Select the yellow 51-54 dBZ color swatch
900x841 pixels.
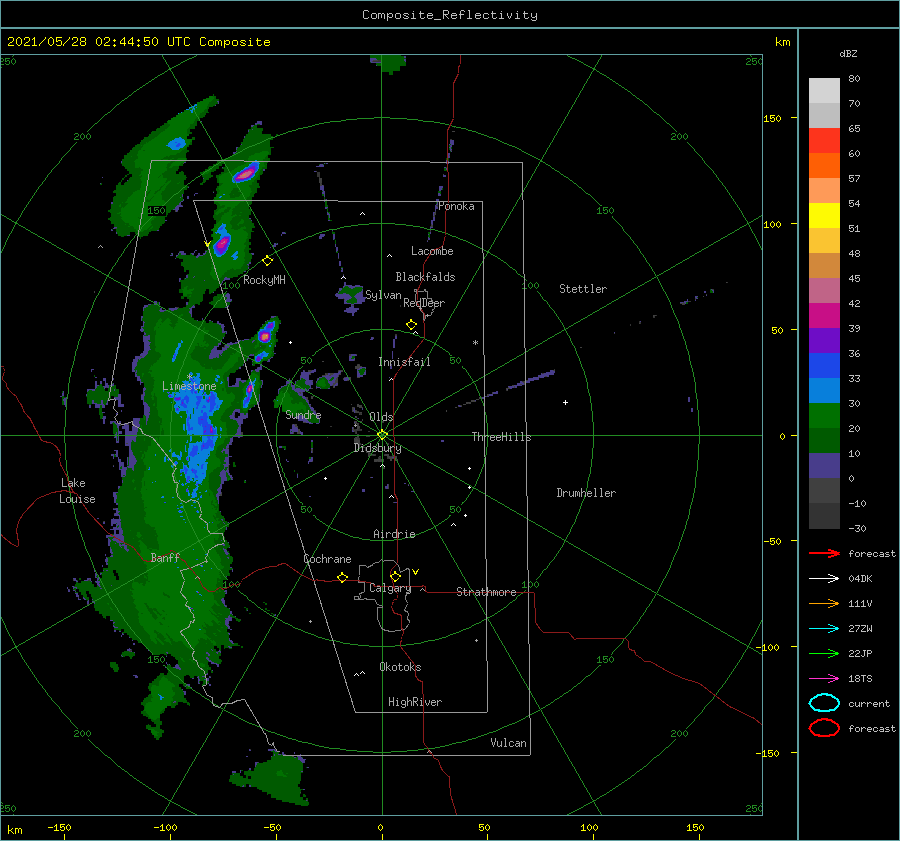(824, 216)
